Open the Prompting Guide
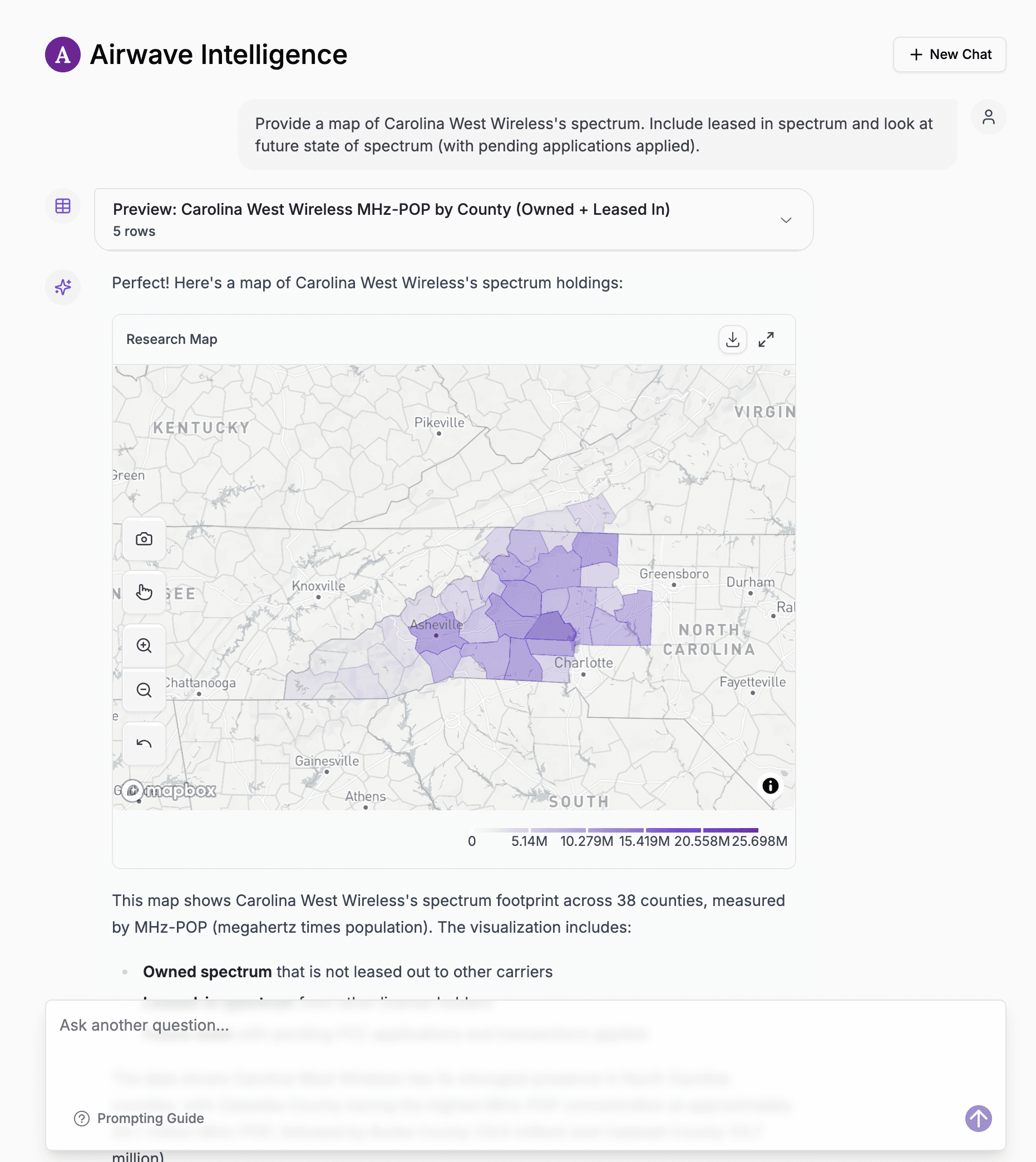1036x1162 pixels. click(140, 1117)
